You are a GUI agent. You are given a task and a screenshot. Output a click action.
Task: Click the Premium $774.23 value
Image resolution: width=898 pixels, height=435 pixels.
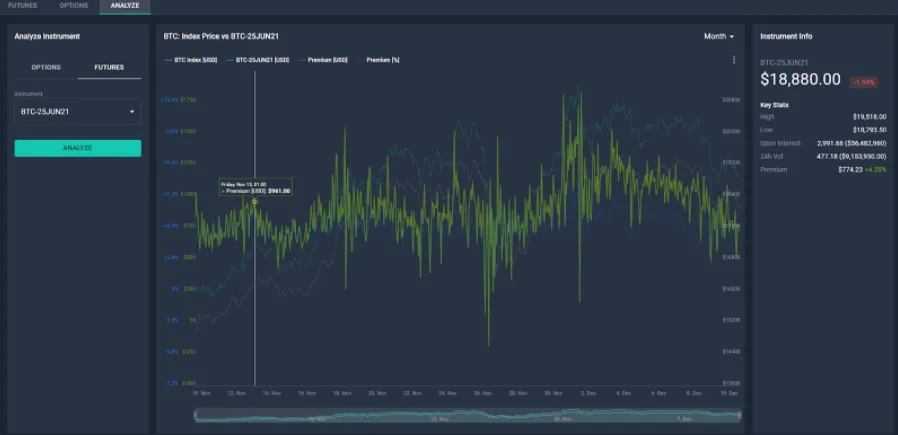(x=849, y=169)
